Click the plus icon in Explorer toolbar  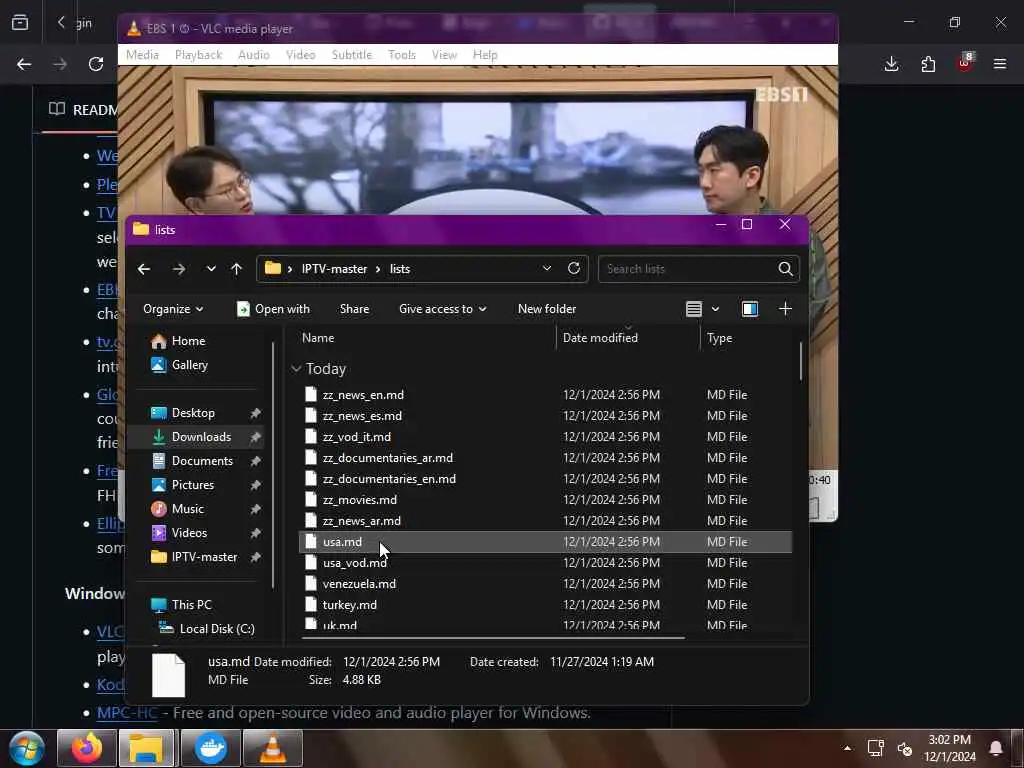[786, 309]
